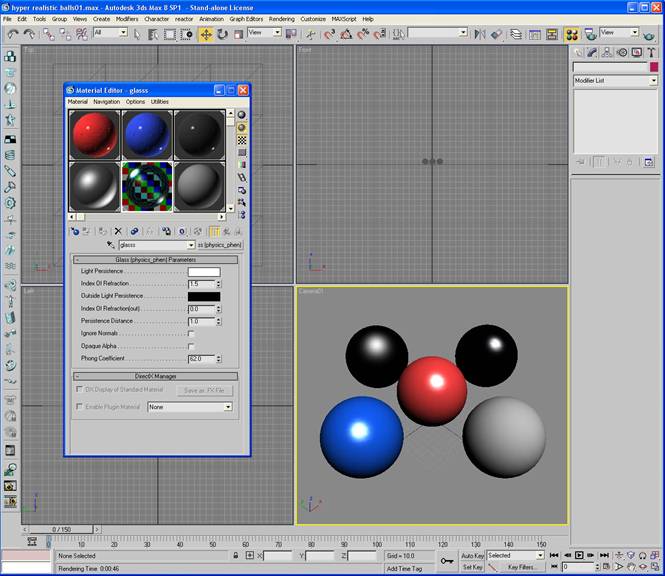Open the glasss material name dropdown

pos(190,245)
